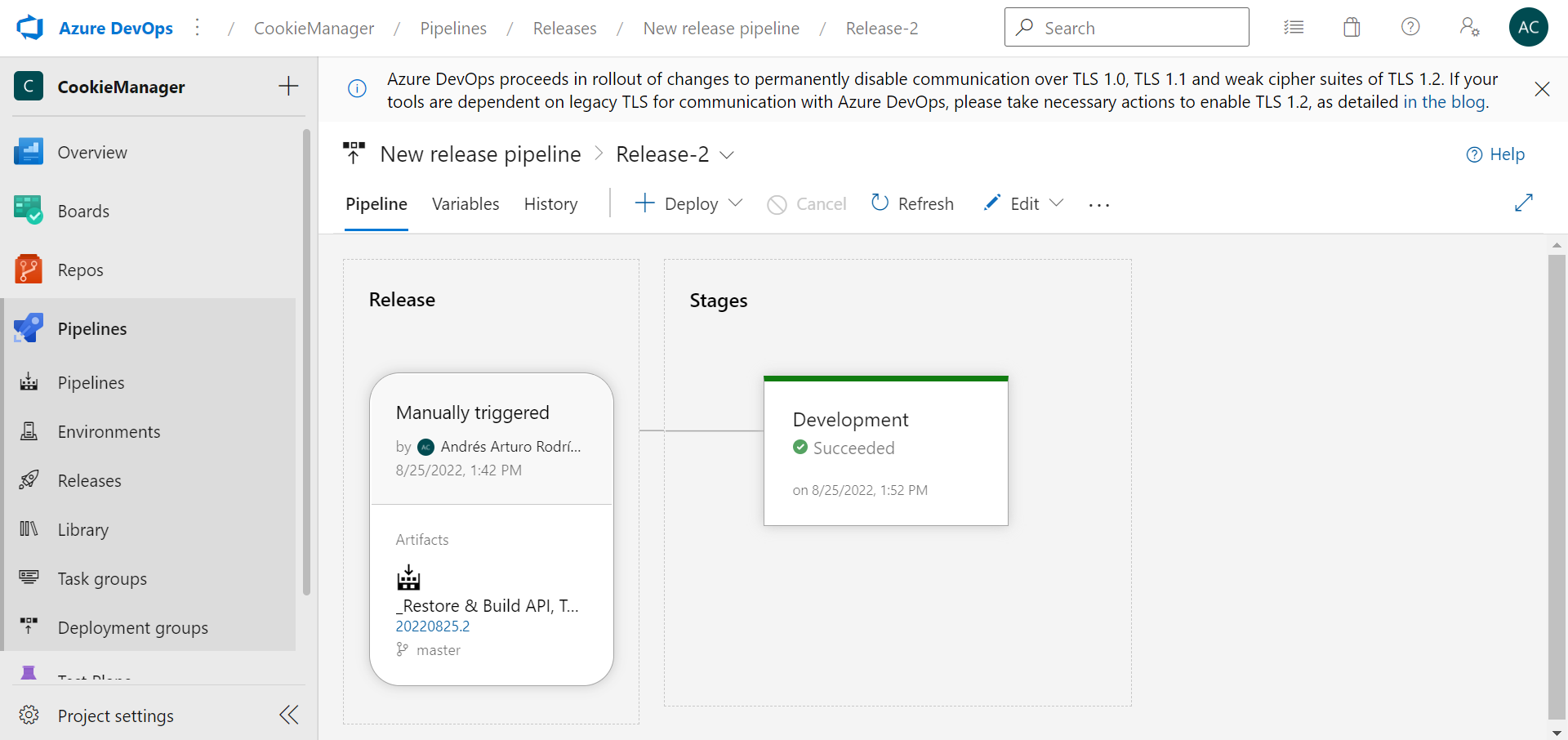
Task: Expand the Release-2 dropdown chevron
Action: coord(727,154)
